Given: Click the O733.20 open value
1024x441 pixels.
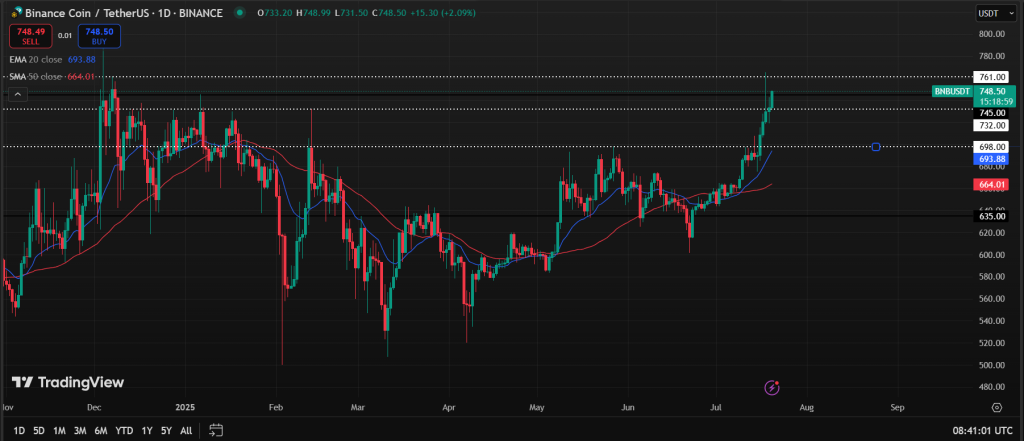Looking at the screenshot, I should click(274, 12).
